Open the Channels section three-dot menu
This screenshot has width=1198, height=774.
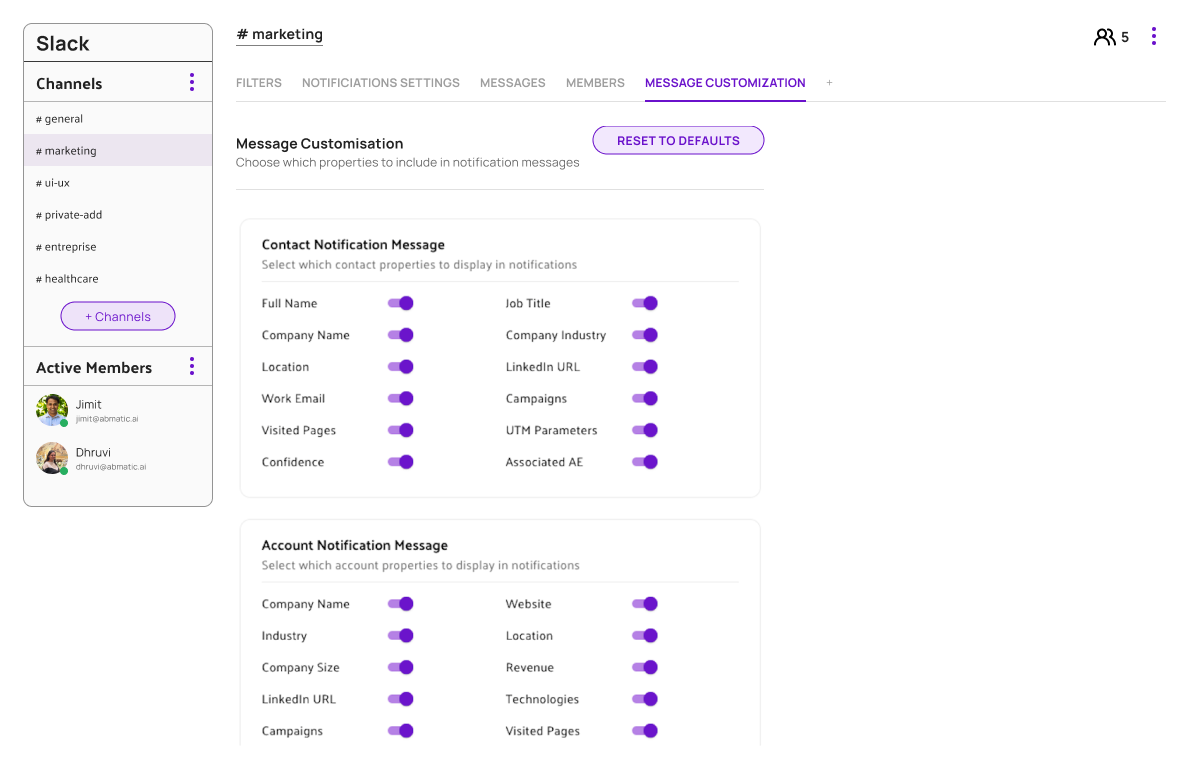click(192, 83)
